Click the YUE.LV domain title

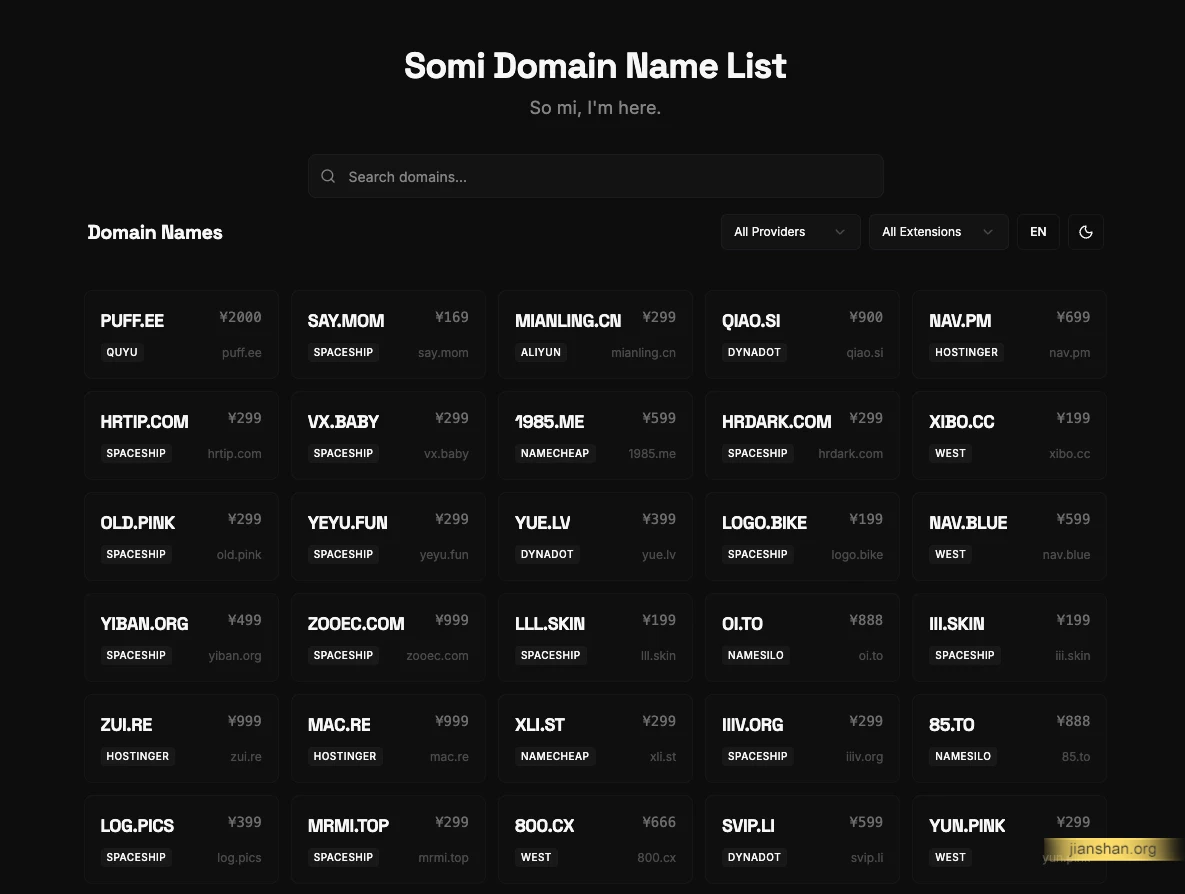click(543, 523)
